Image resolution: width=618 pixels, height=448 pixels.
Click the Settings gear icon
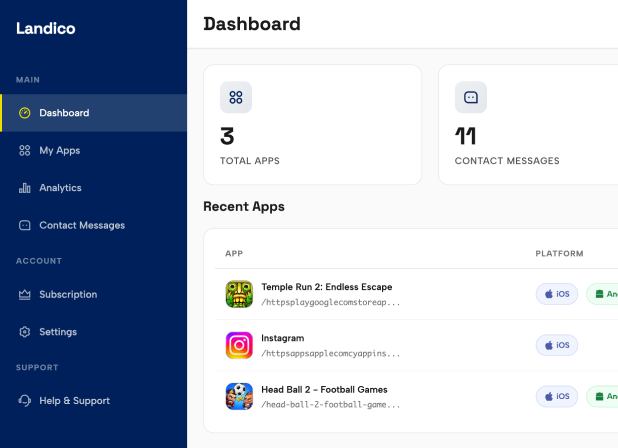(x=24, y=332)
